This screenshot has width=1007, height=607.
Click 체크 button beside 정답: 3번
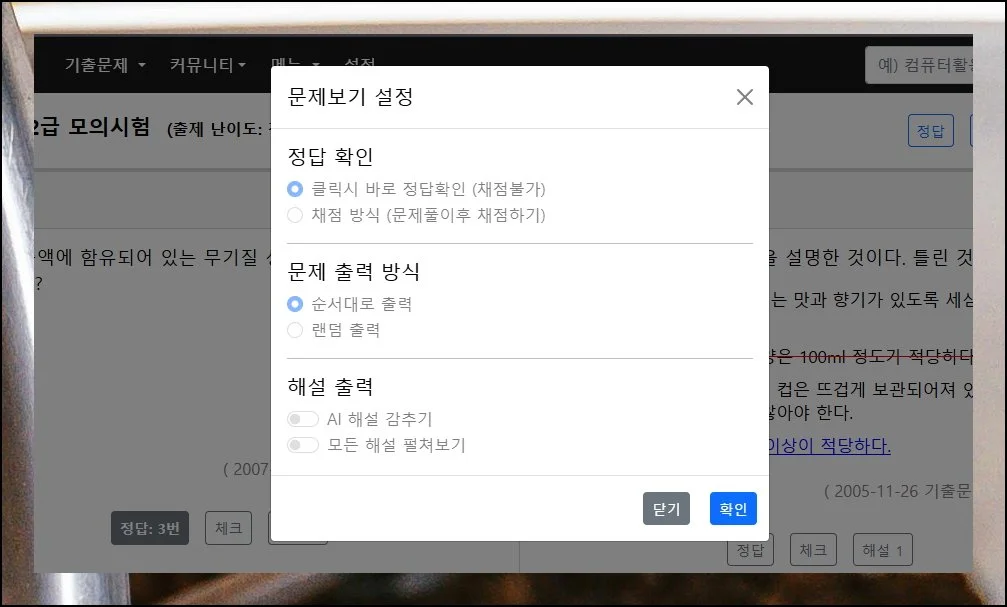click(228, 529)
